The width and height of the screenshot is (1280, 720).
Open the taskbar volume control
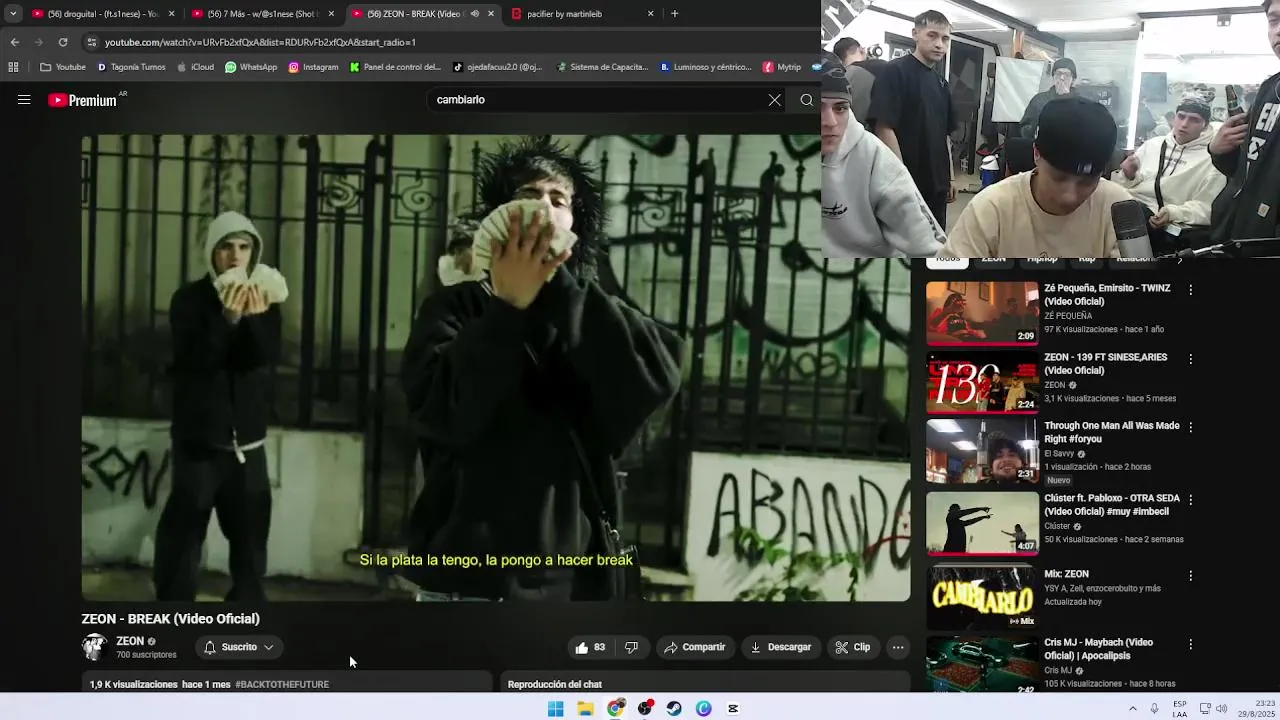pos(1221,708)
